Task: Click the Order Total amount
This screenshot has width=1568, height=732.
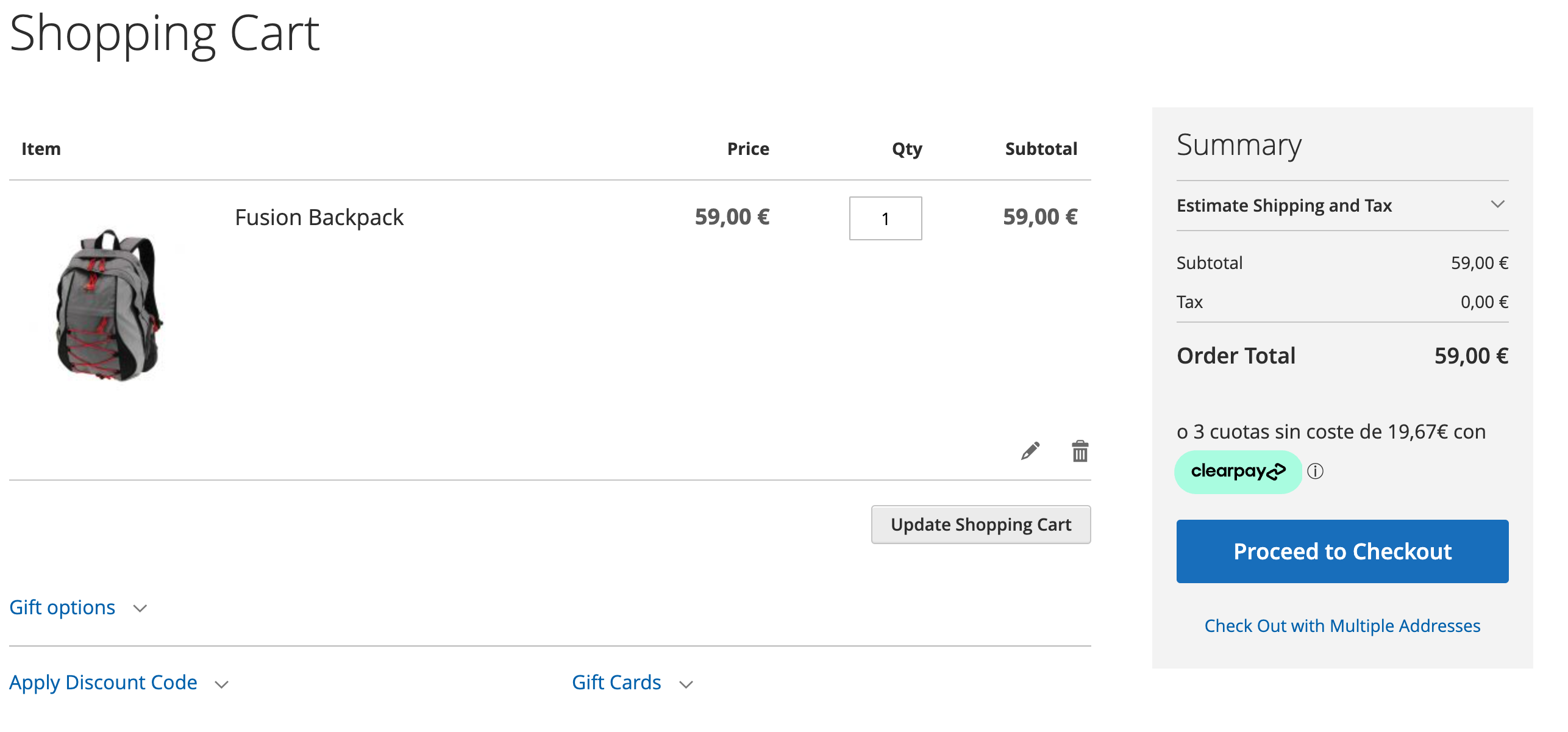Action: pos(1470,356)
